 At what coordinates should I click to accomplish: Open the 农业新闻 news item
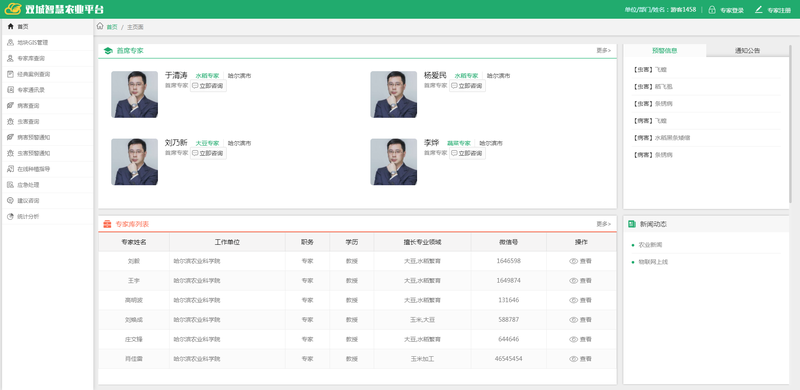pyautogui.click(x=651, y=245)
